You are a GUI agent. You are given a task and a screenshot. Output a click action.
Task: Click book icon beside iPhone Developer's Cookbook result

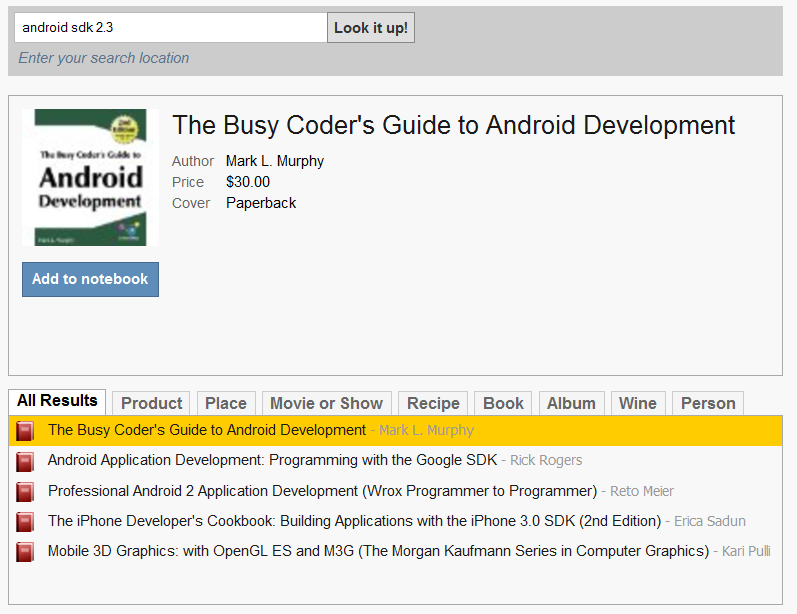tap(25, 522)
